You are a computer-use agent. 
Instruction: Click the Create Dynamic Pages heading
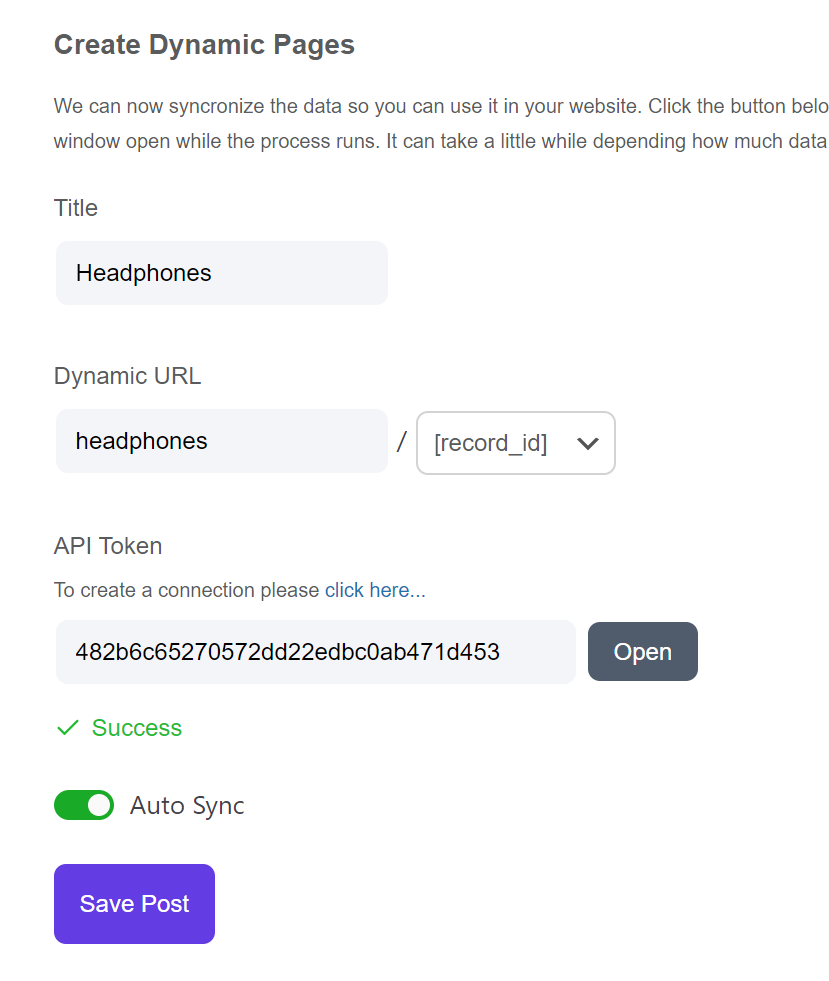point(204,44)
